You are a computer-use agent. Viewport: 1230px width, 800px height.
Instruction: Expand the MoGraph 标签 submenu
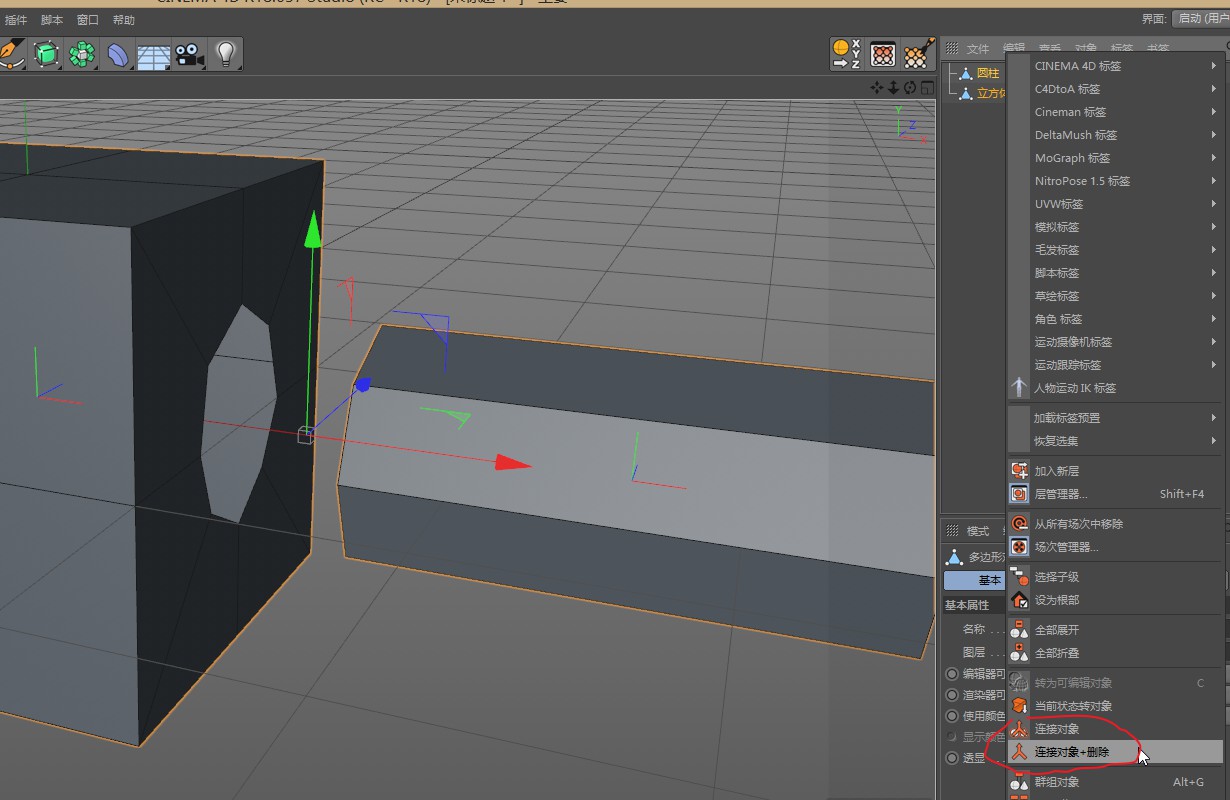tap(1116, 158)
